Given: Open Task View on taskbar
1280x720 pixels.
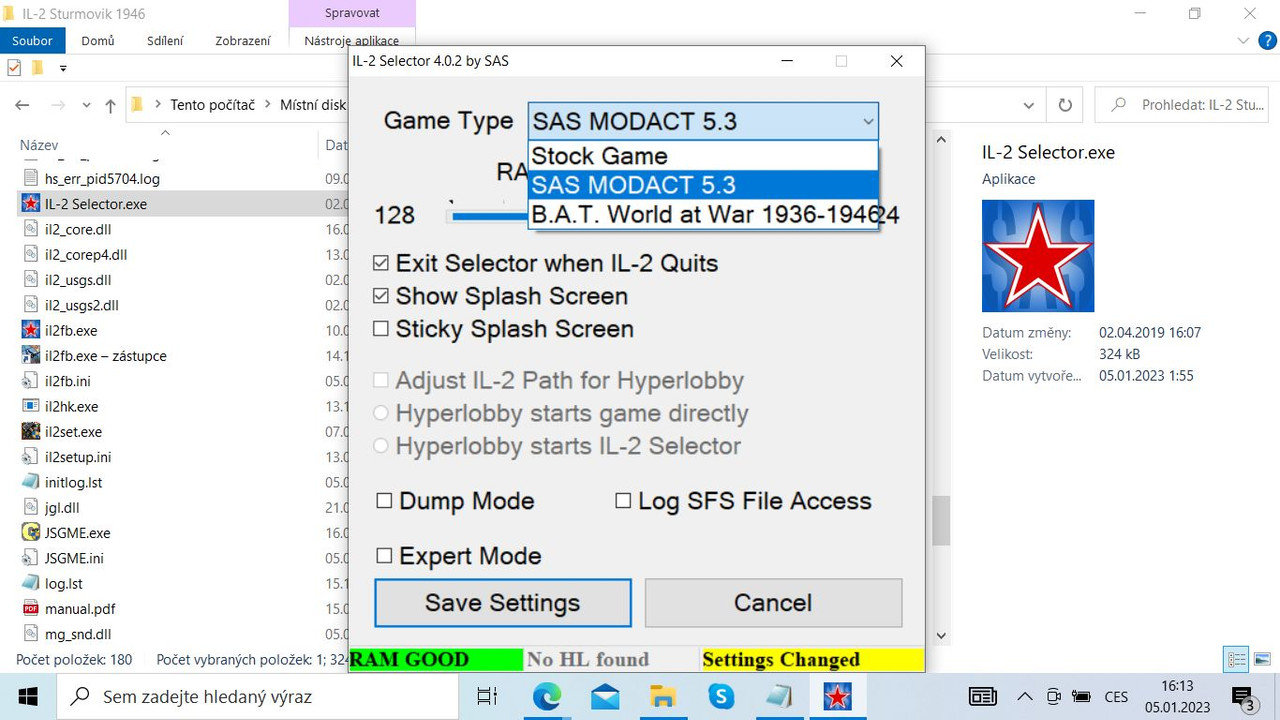Looking at the screenshot, I should 487,697.
